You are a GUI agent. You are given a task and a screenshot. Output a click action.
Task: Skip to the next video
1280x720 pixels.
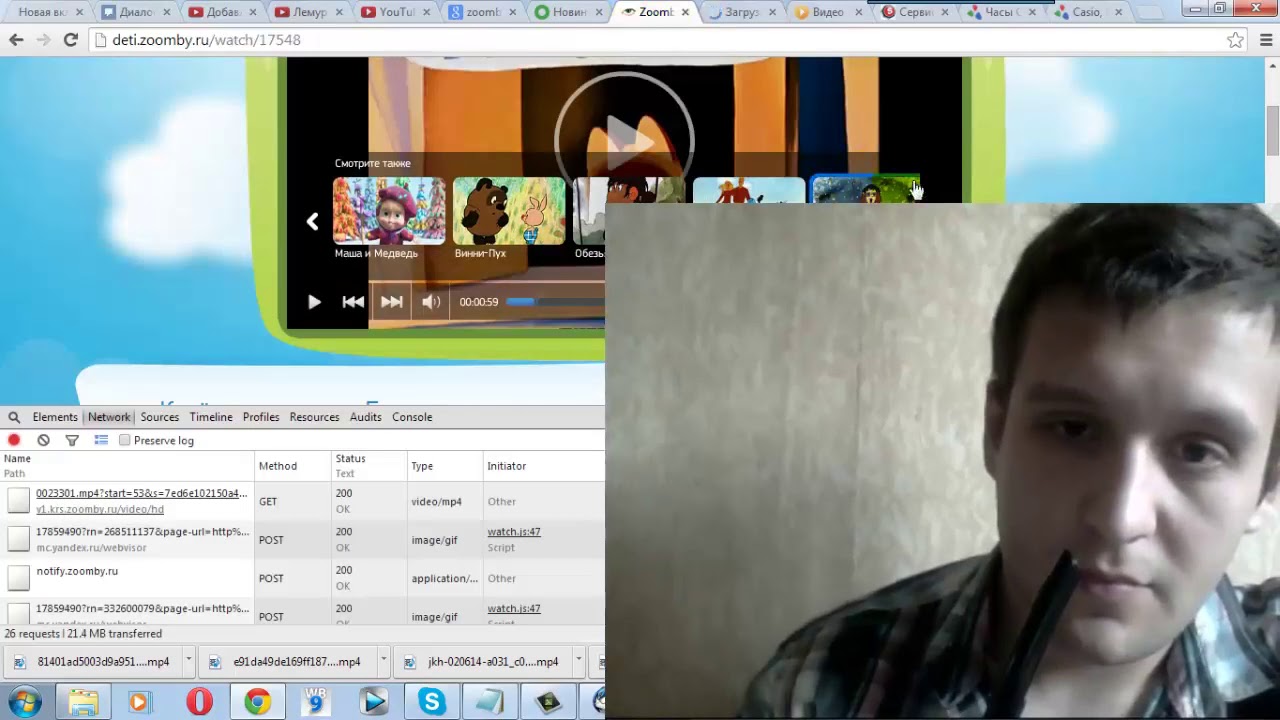coord(392,302)
